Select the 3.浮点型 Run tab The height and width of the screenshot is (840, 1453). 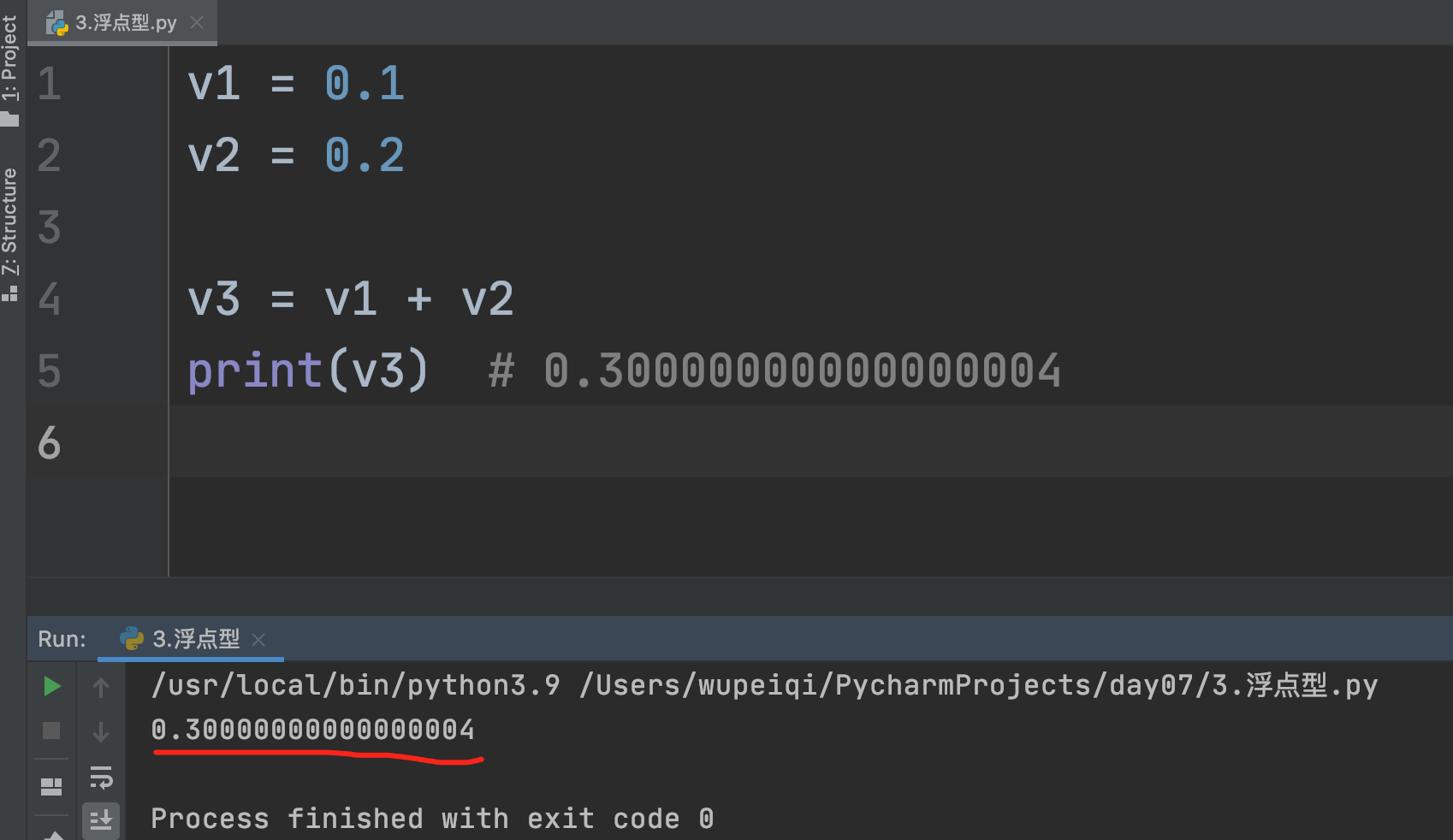pyautogui.click(x=195, y=639)
